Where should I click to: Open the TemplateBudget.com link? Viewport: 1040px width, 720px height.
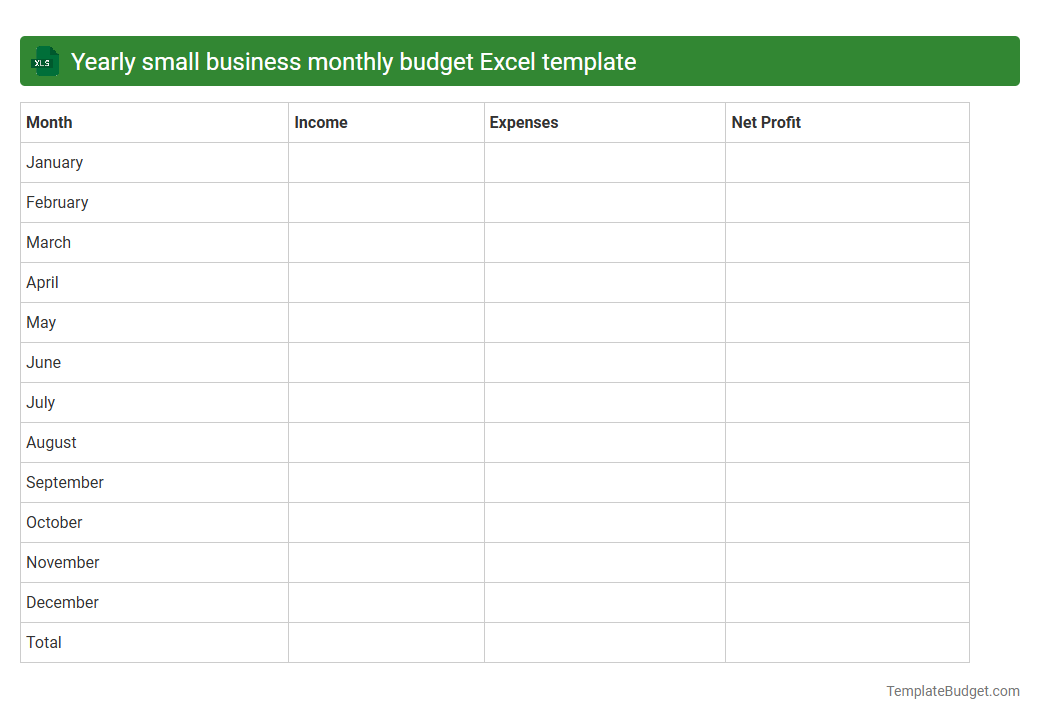point(952,690)
